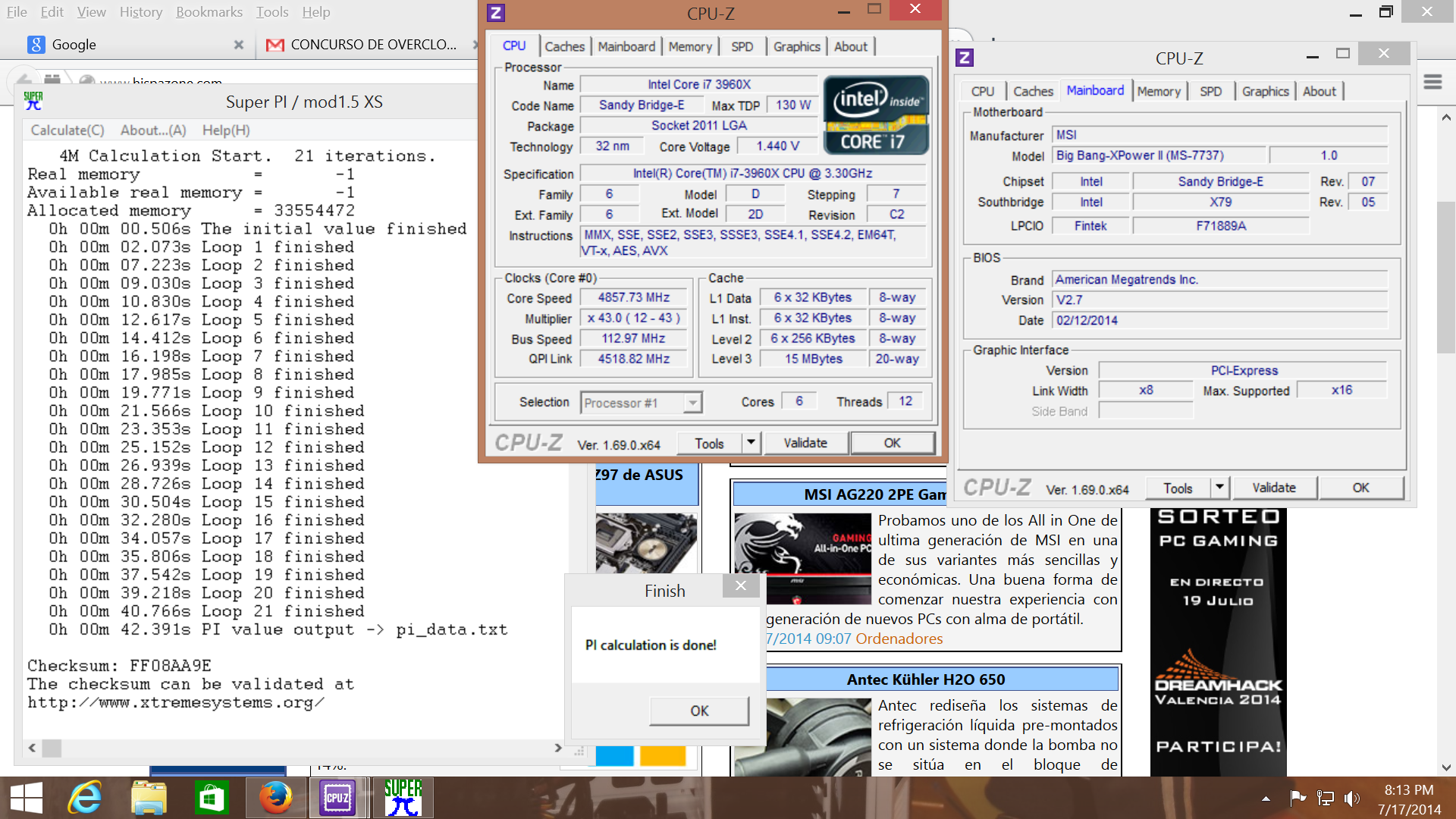The image size is (1456, 819).
Task: Select the Graphics tab in back CPU-Z
Action: (x=1265, y=92)
